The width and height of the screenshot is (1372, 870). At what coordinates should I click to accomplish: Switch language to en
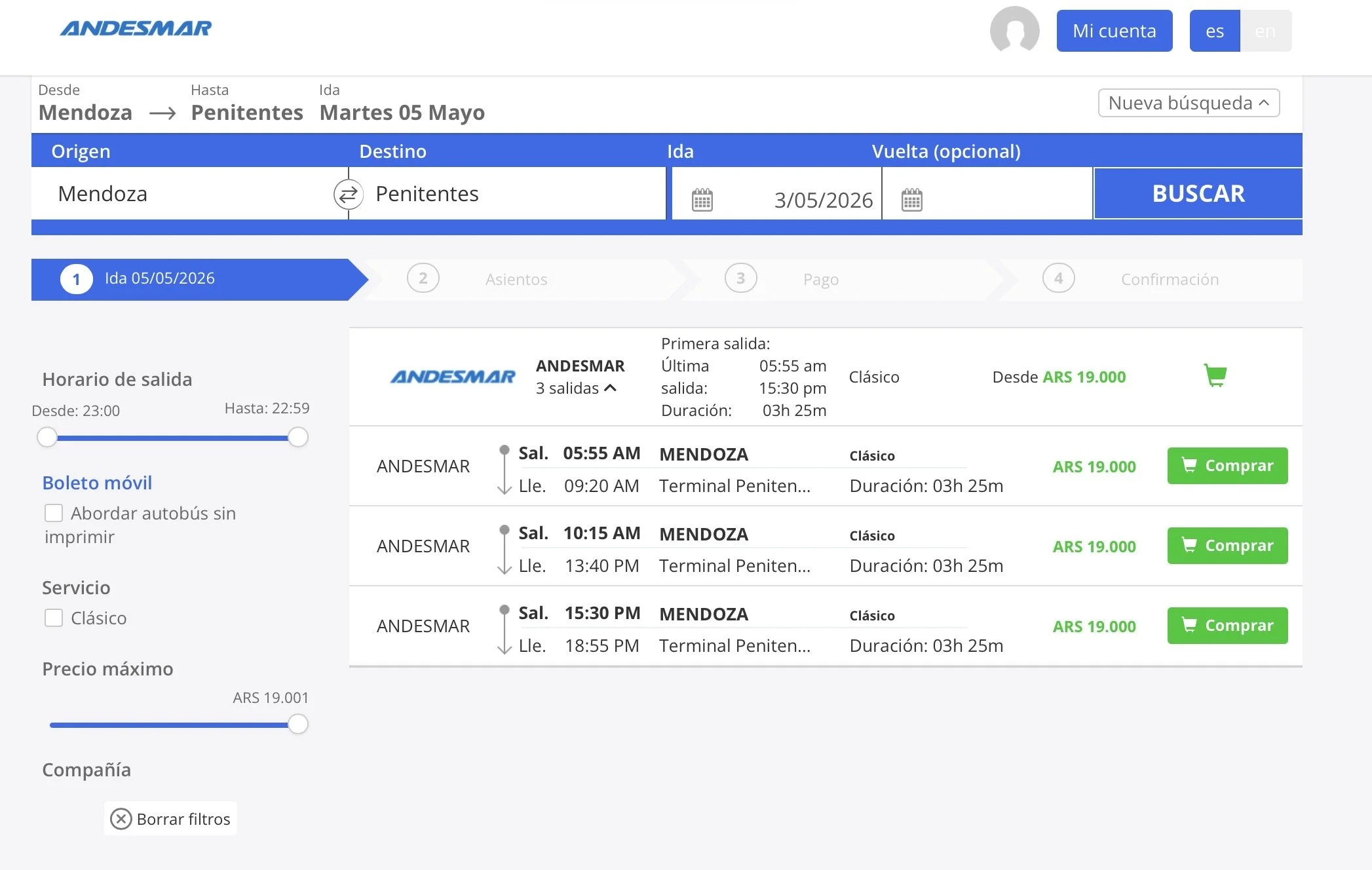click(1265, 31)
